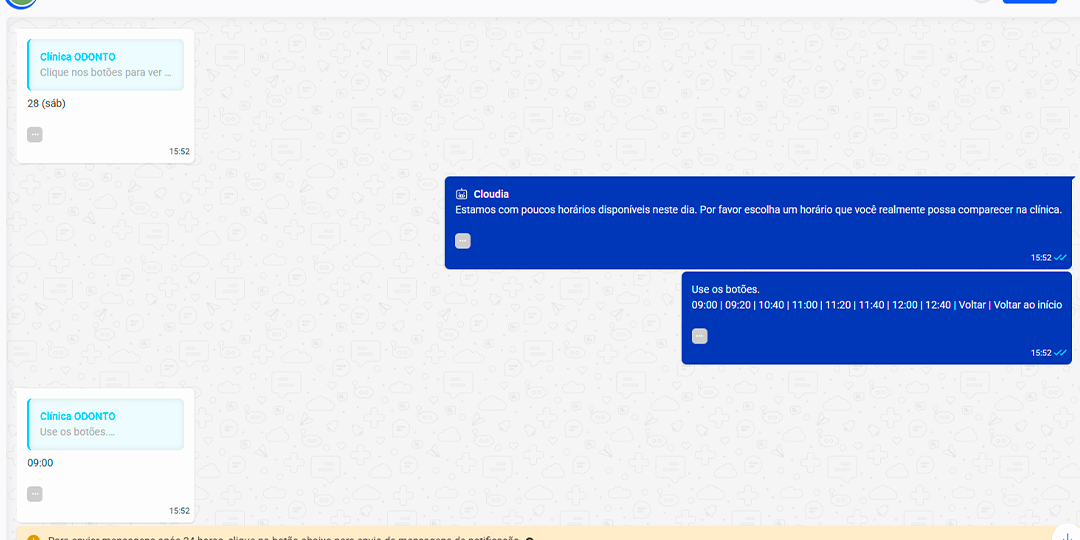1080x540 pixels.
Task: Click the "09:00" reply text
Action: pyautogui.click(x=40, y=463)
